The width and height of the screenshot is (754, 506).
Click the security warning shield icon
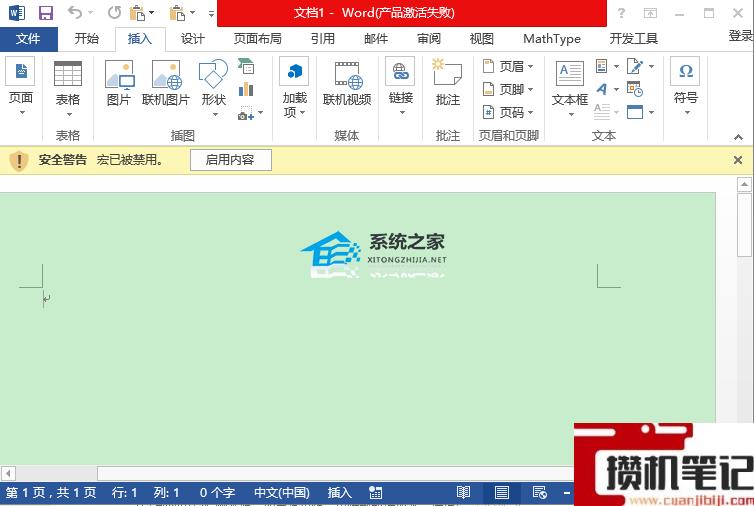(x=19, y=161)
